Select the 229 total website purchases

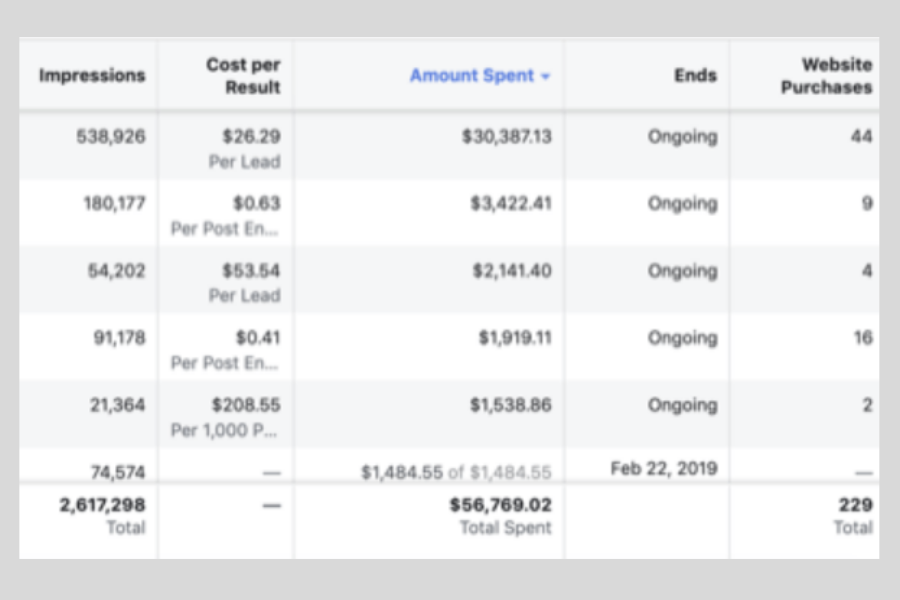tap(855, 505)
